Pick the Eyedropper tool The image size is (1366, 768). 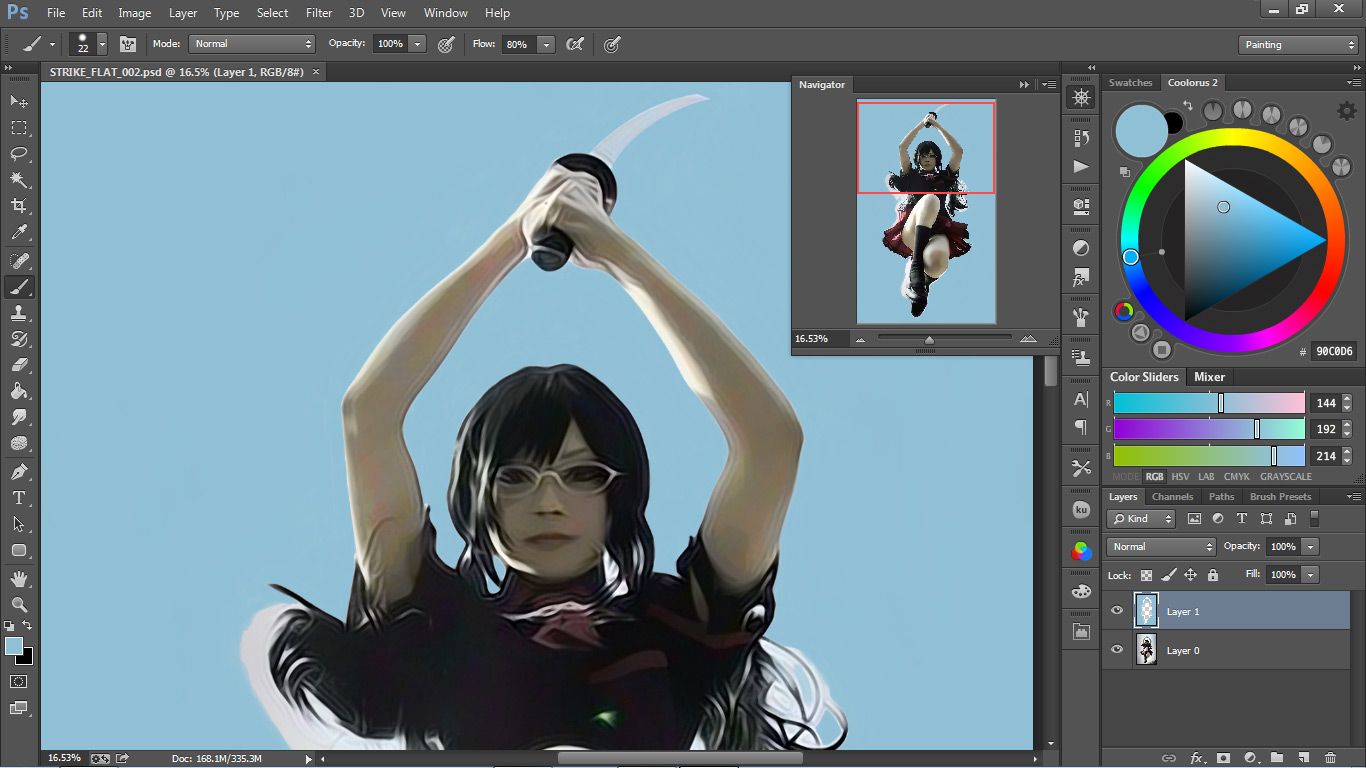[x=19, y=233]
